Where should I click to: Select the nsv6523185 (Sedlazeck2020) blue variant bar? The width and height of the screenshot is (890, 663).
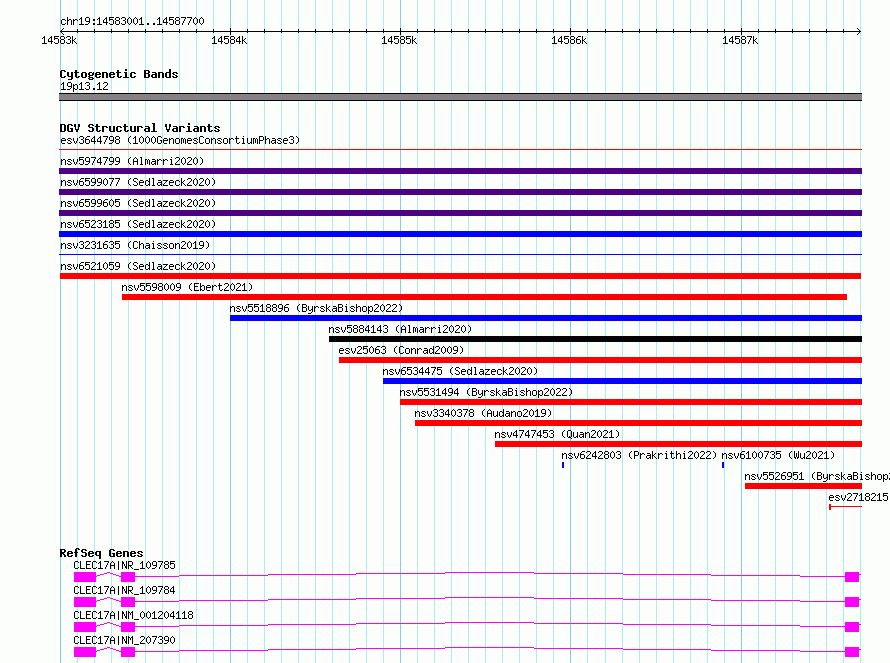pos(460,234)
